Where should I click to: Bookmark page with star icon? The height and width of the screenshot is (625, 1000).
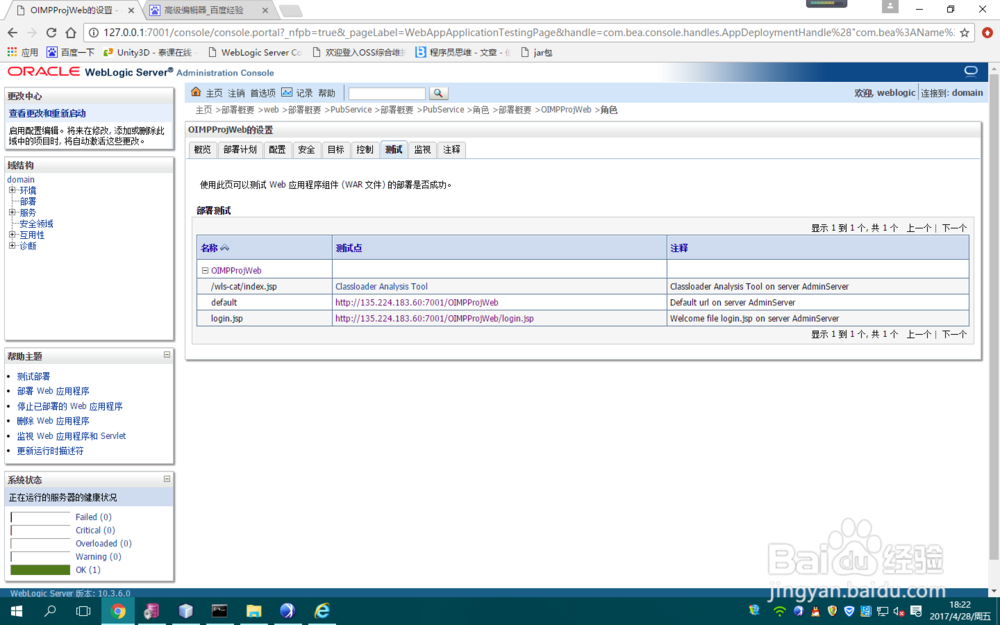(x=964, y=33)
